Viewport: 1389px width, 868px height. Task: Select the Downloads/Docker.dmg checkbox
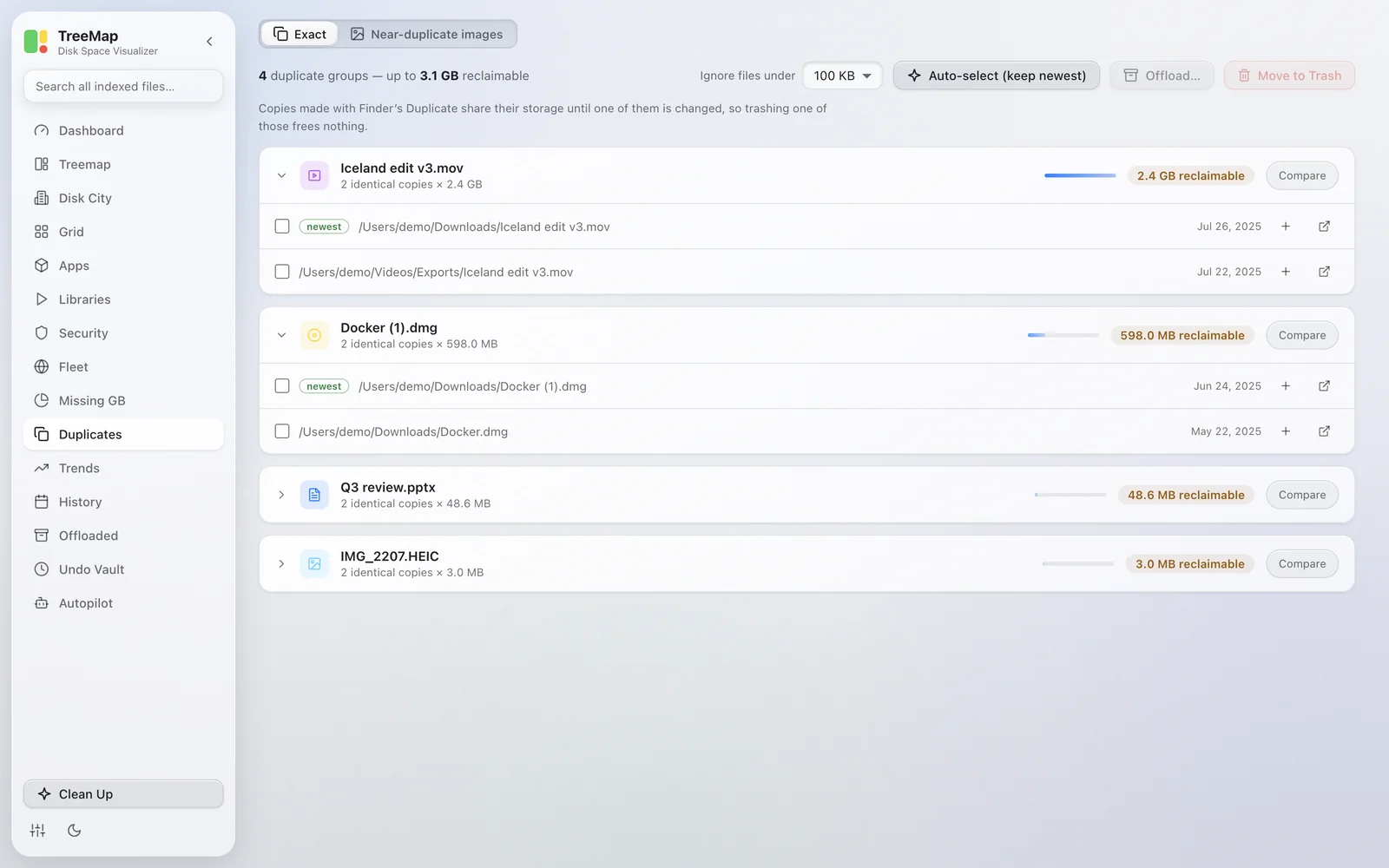pos(282,431)
